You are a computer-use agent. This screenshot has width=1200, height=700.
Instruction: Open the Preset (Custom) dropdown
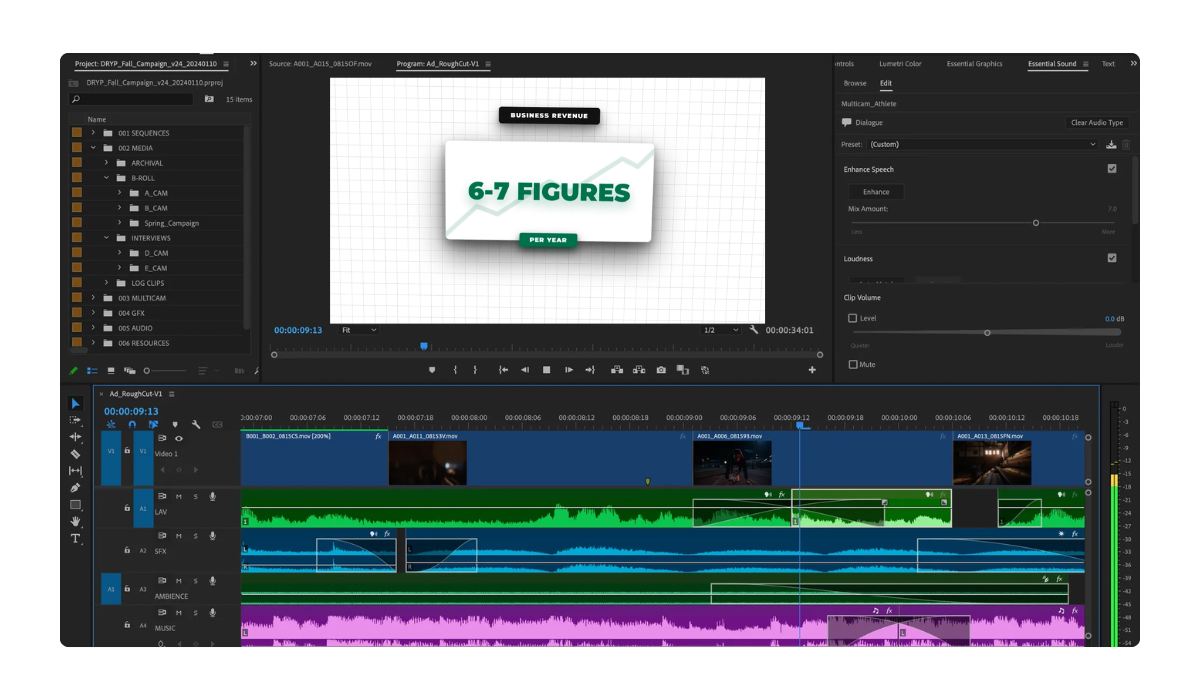click(x=983, y=145)
